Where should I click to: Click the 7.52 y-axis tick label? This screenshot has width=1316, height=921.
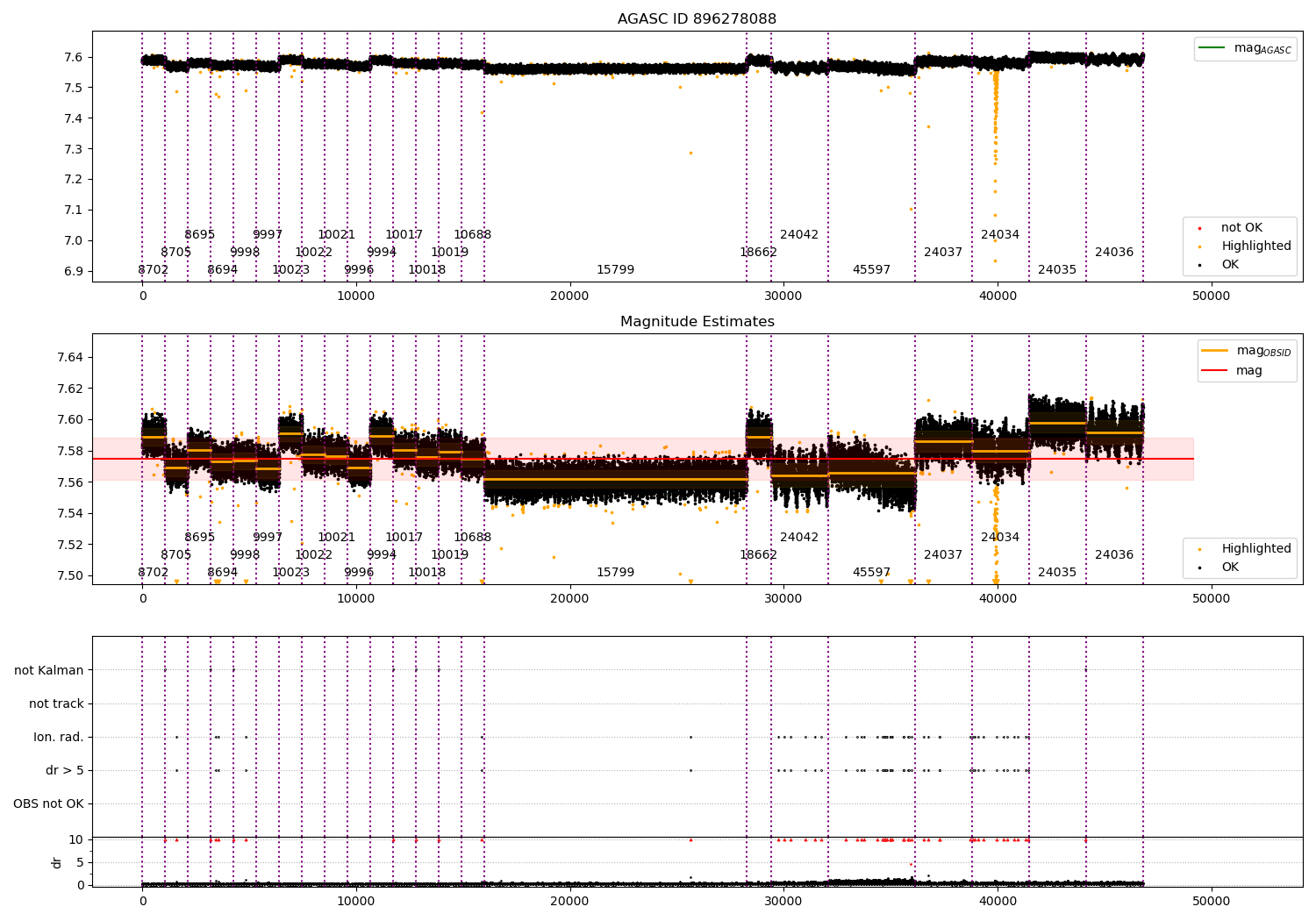click(x=70, y=545)
